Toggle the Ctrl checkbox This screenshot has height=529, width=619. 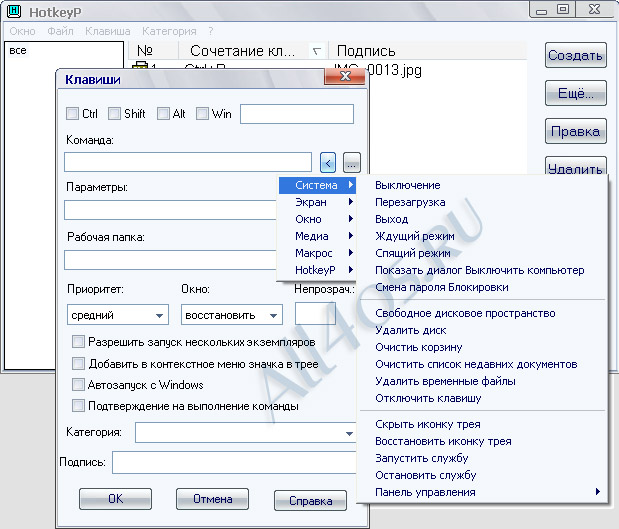pyautogui.click(x=72, y=114)
